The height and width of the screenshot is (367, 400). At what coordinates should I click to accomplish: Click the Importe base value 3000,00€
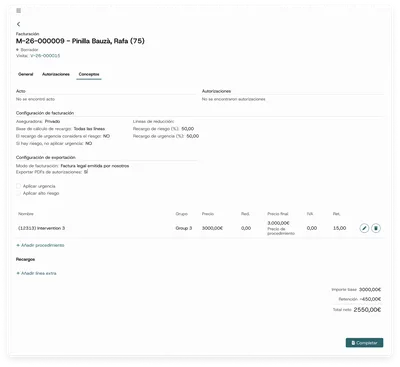point(370,290)
